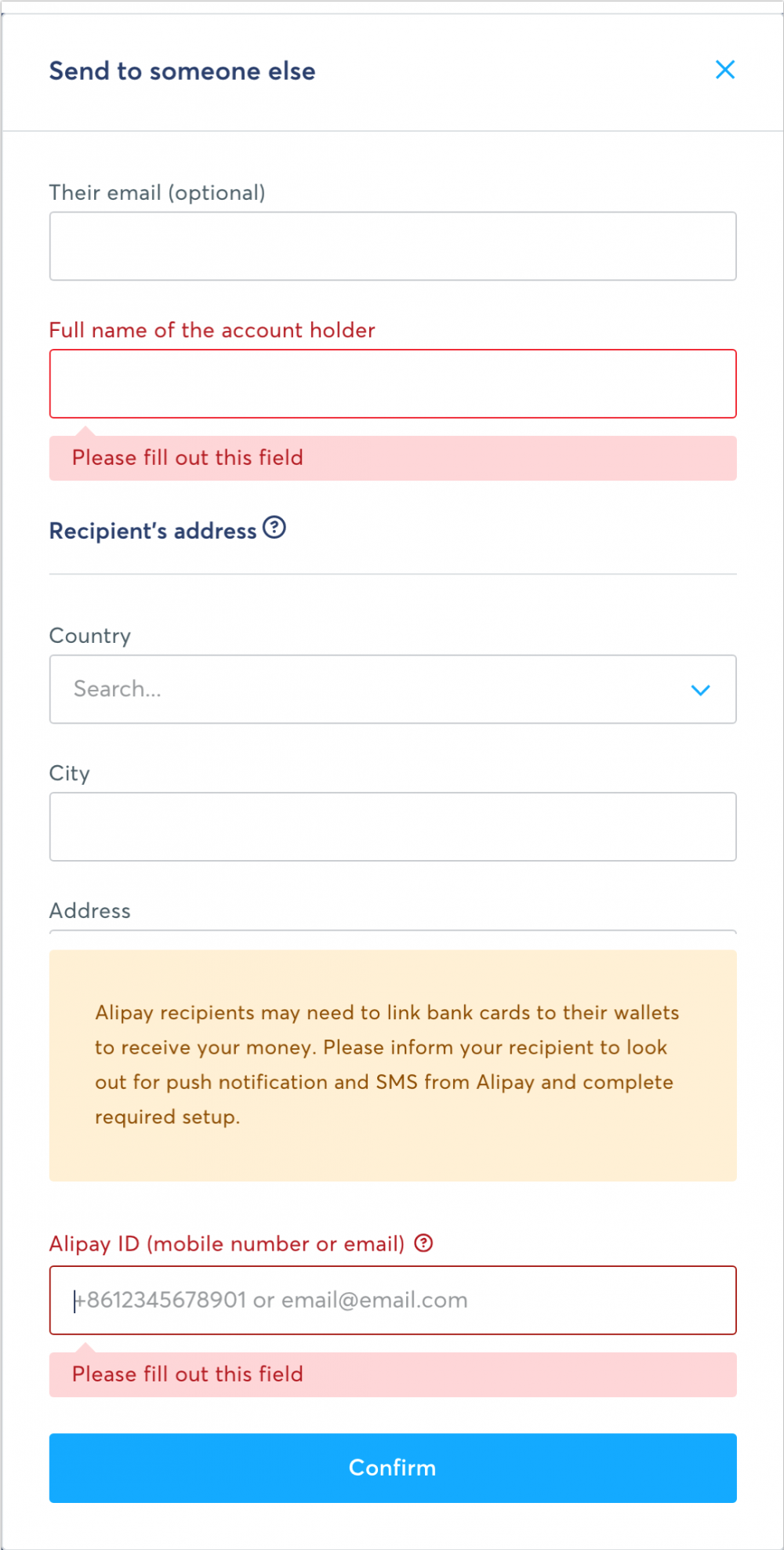Screen dimensions: 784x1550
Task: Click the "Their email (optional)" label
Action: coord(157,193)
